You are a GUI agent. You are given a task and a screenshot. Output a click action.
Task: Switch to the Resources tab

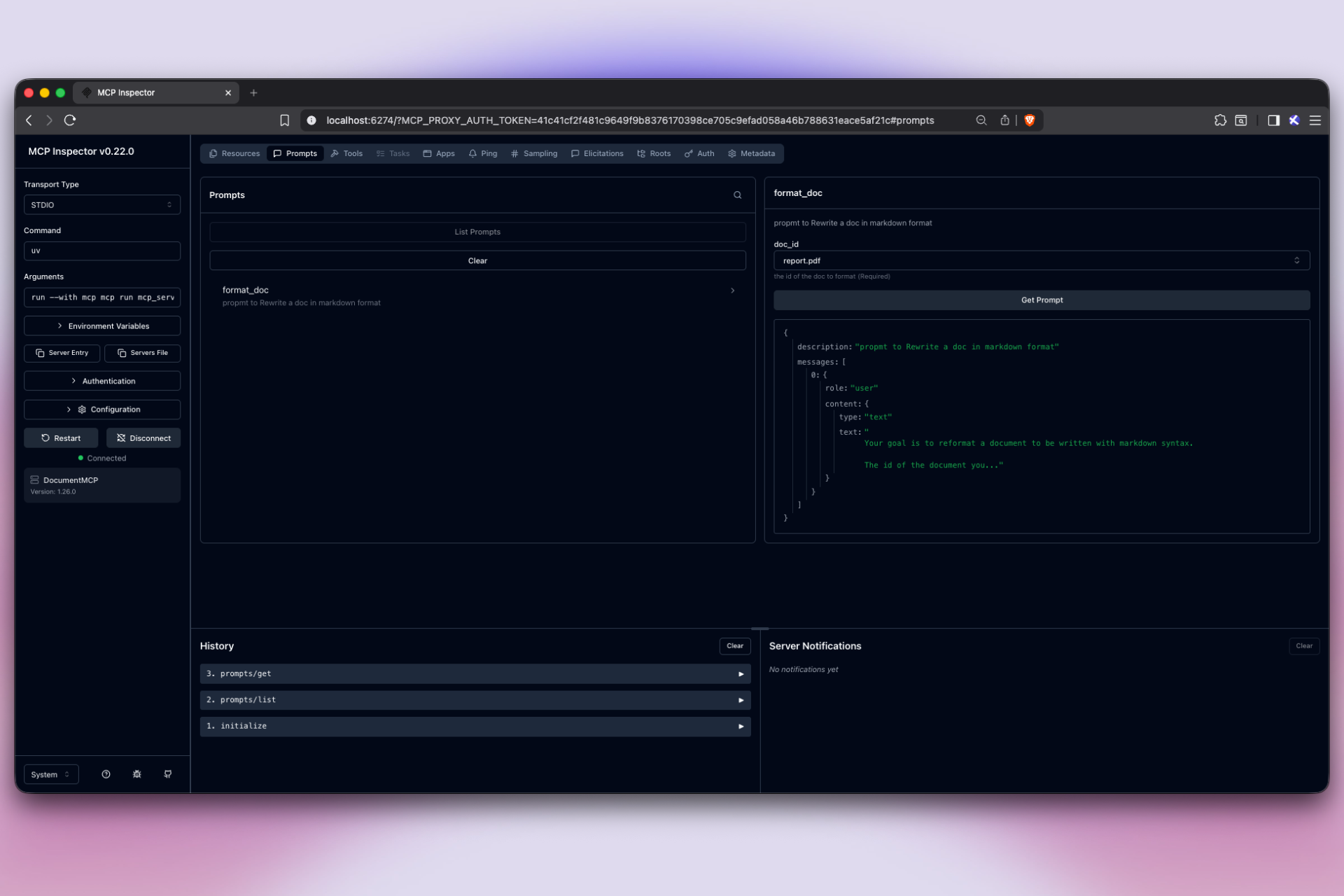click(234, 153)
